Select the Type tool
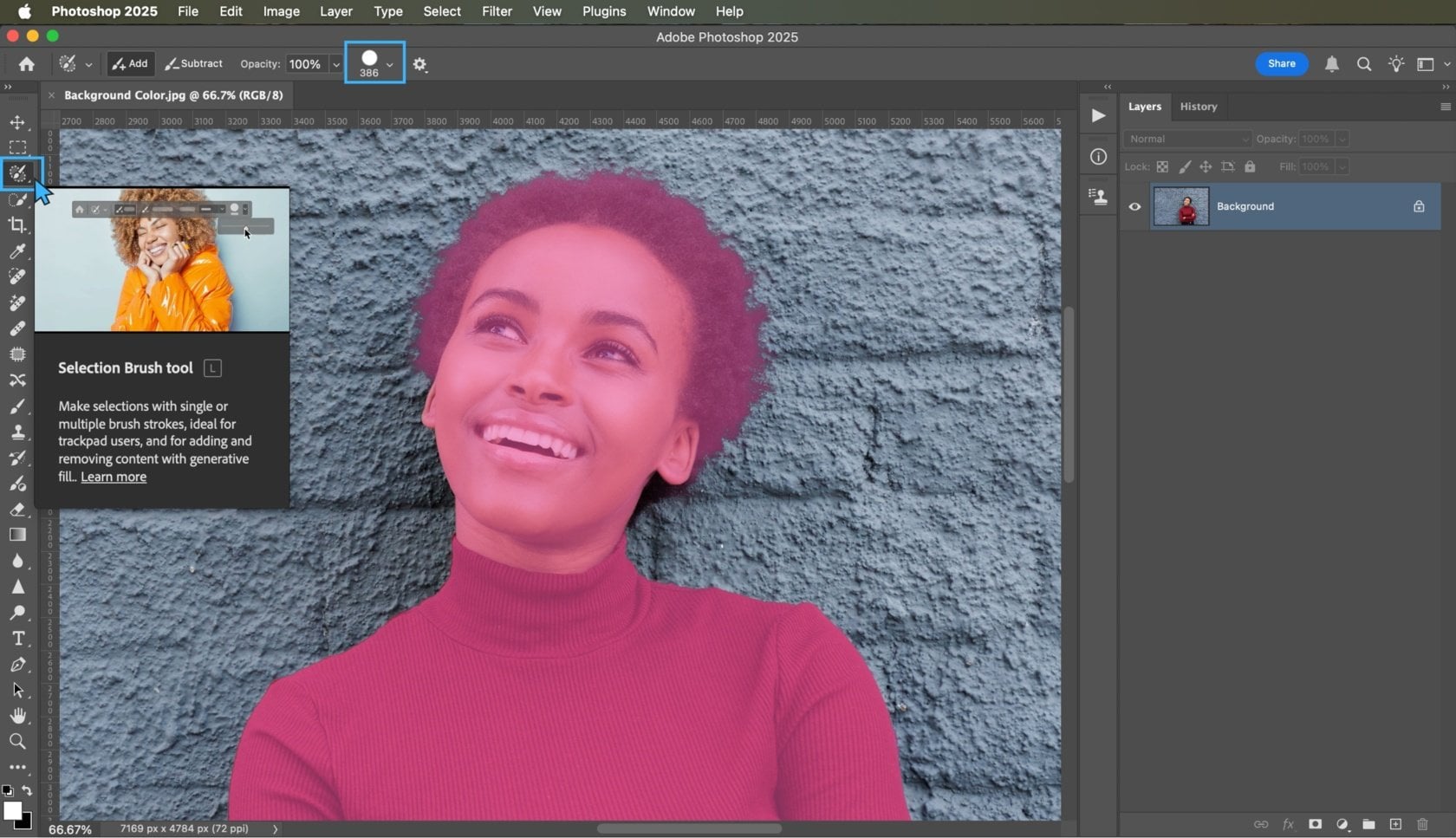The height and width of the screenshot is (838, 1456). [x=18, y=639]
